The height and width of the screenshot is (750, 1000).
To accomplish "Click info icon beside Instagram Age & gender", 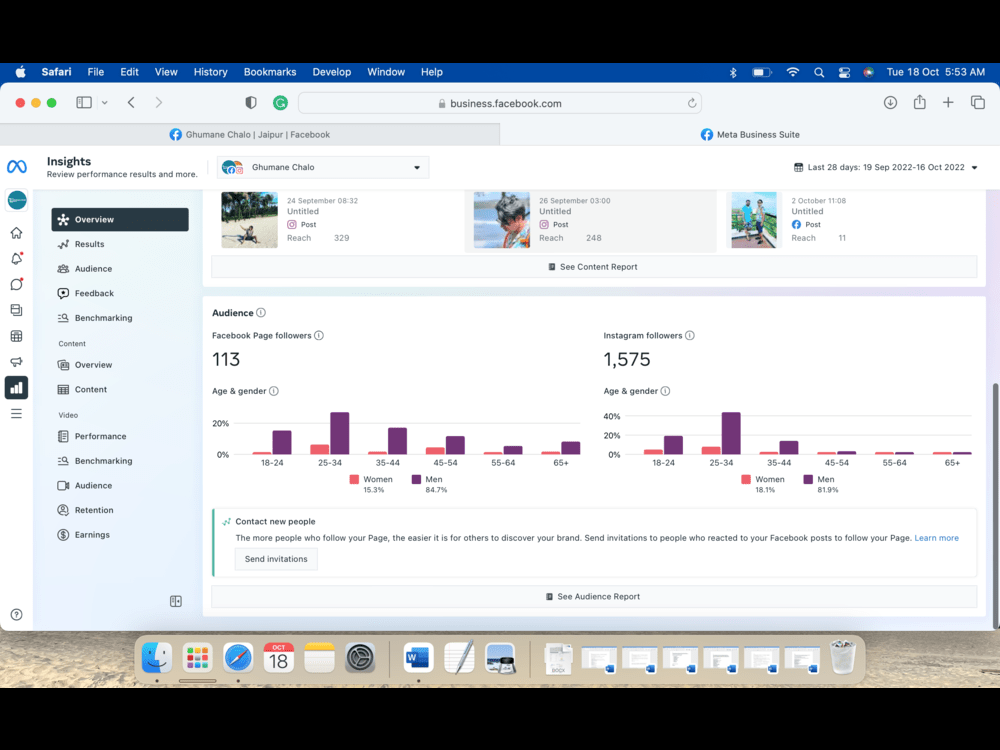I will click(x=665, y=391).
